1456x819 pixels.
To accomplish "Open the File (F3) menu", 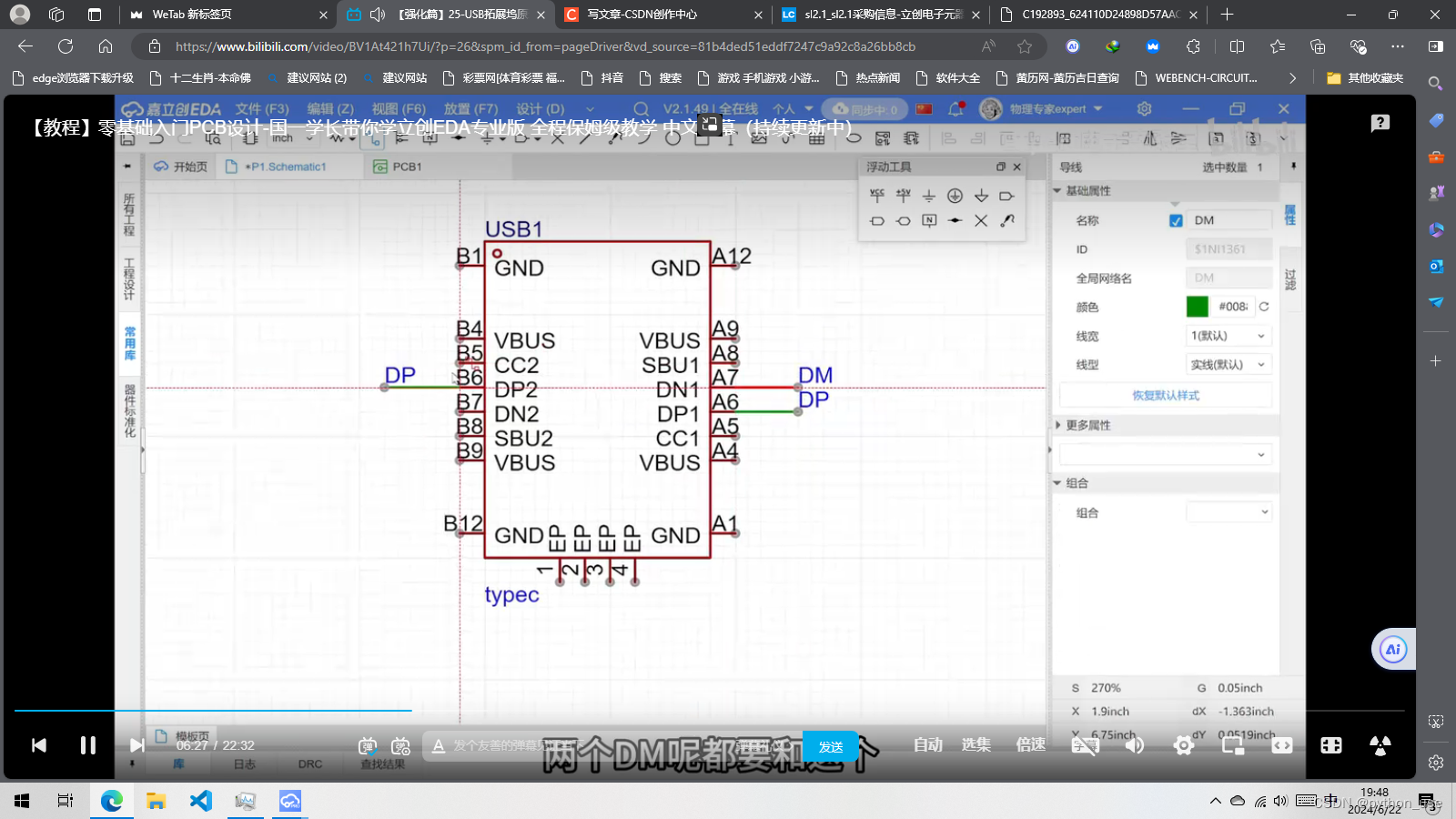I will click(262, 108).
